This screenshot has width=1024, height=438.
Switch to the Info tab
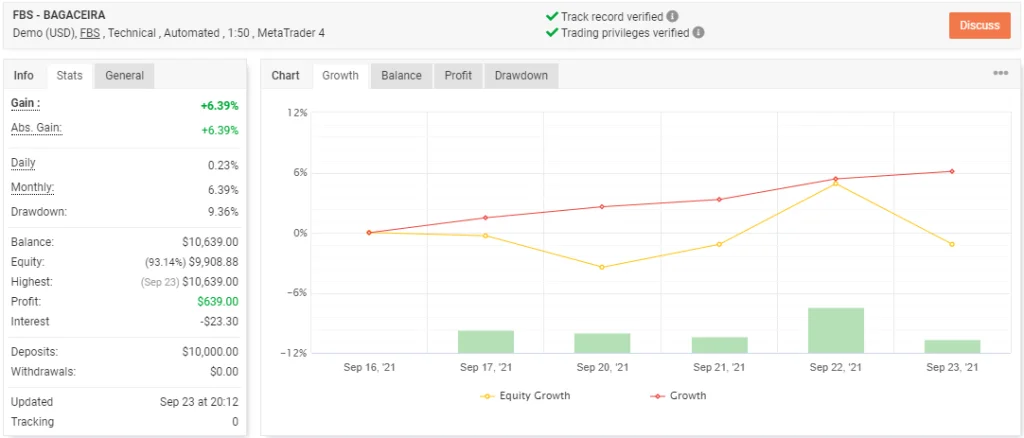point(24,76)
